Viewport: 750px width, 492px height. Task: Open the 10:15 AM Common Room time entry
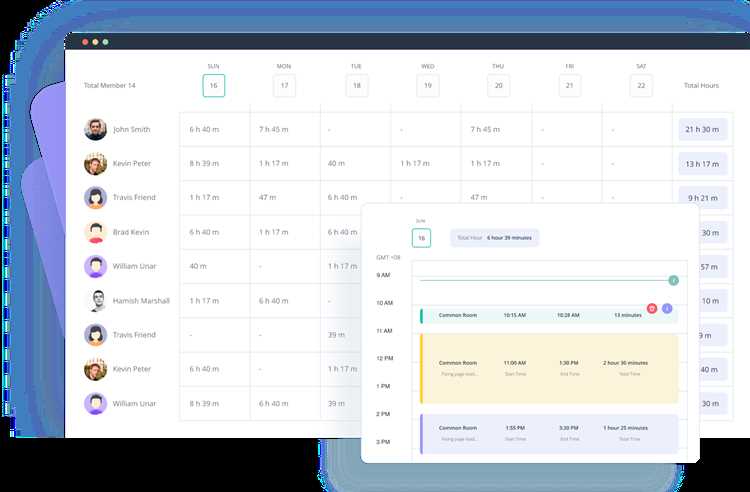pos(549,316)
